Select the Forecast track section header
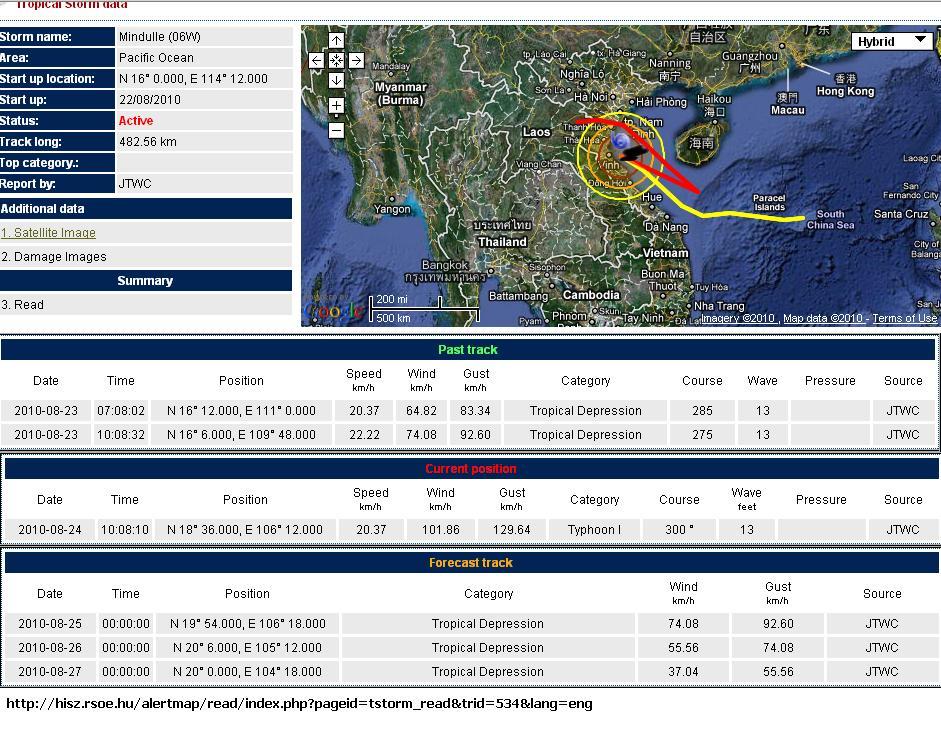 470,563
